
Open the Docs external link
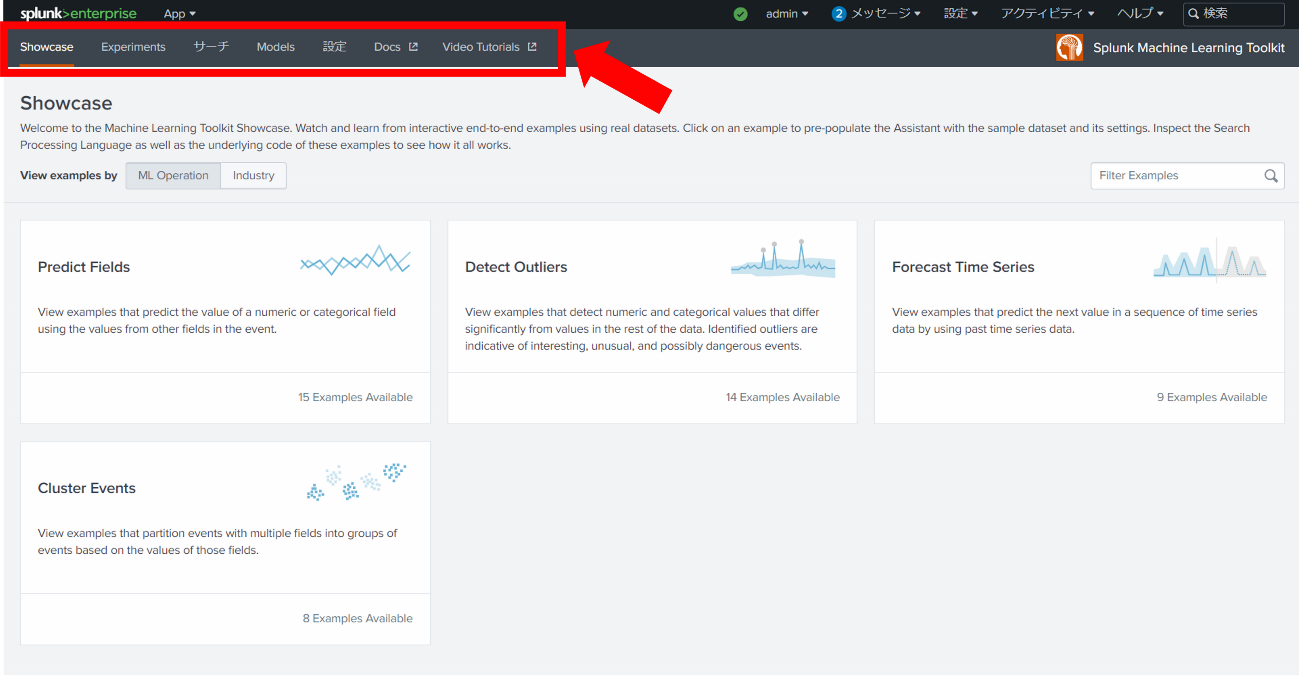click(395, 47)
